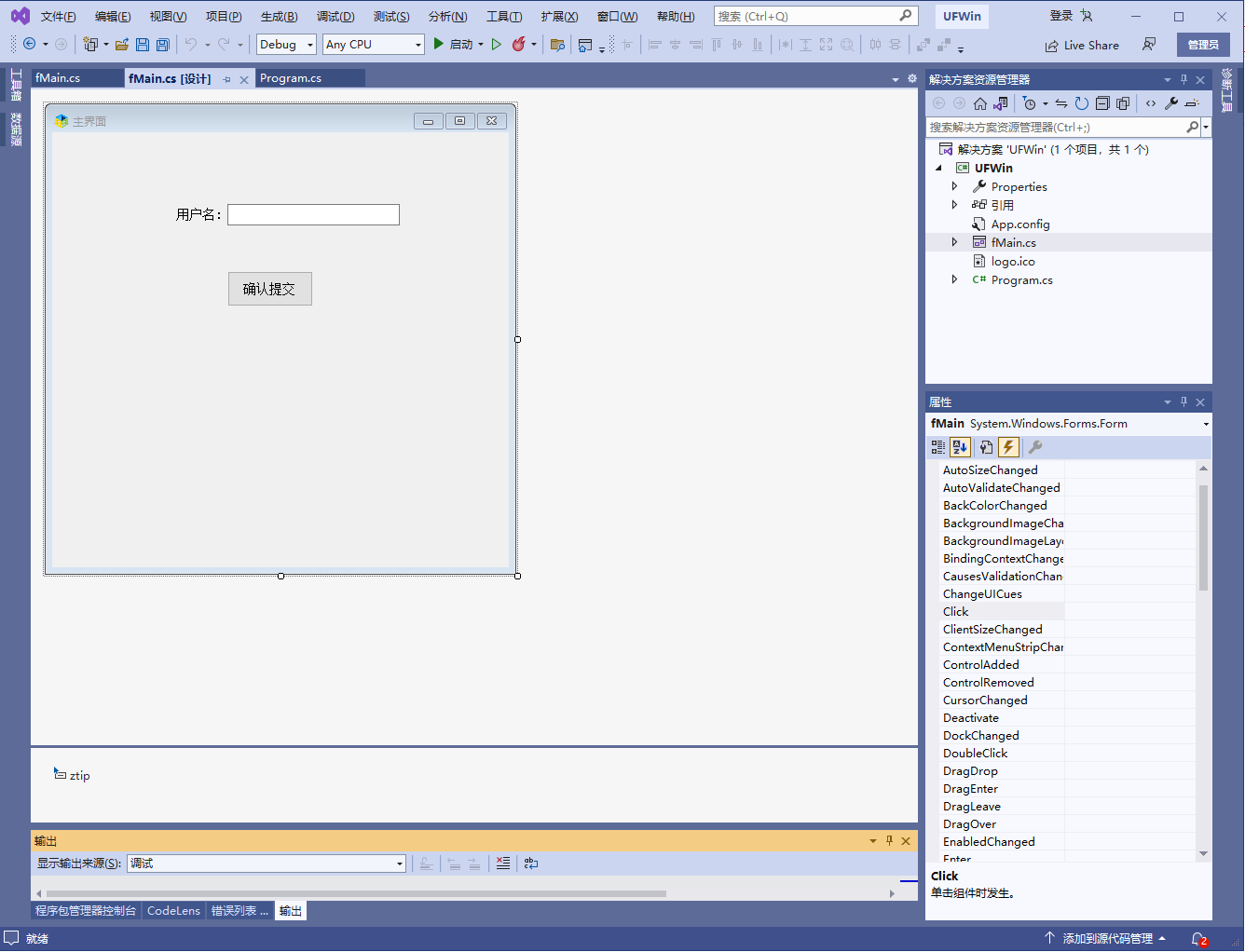The image size is (1245, 952).
Task: Click the View Code angle-brackets icon
Action: [x=1151, y=103]
